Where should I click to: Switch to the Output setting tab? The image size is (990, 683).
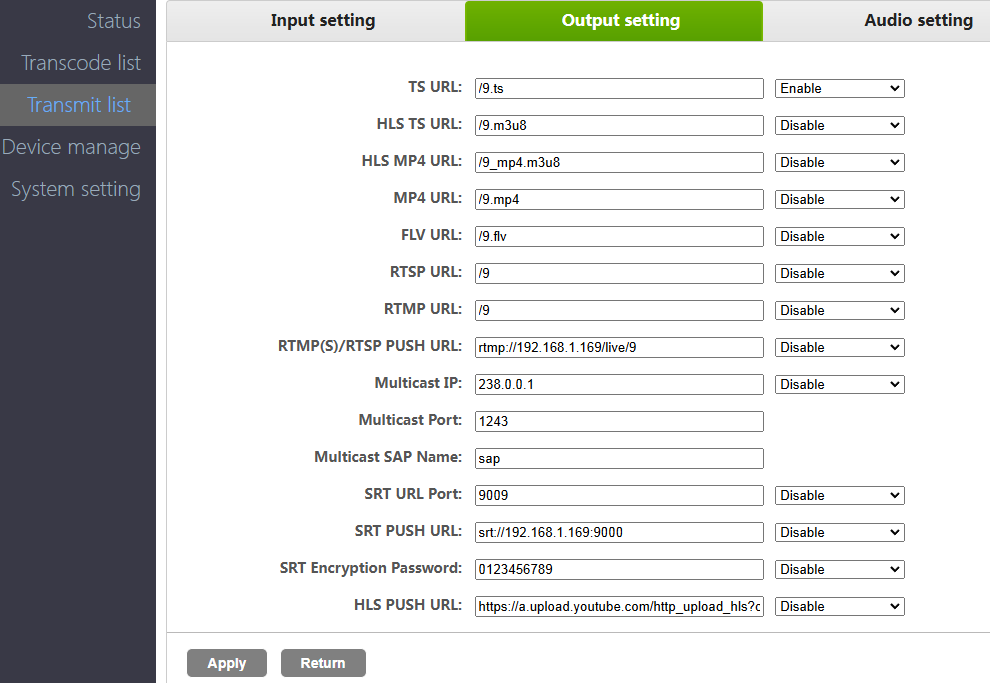click(x=614, y=21)
